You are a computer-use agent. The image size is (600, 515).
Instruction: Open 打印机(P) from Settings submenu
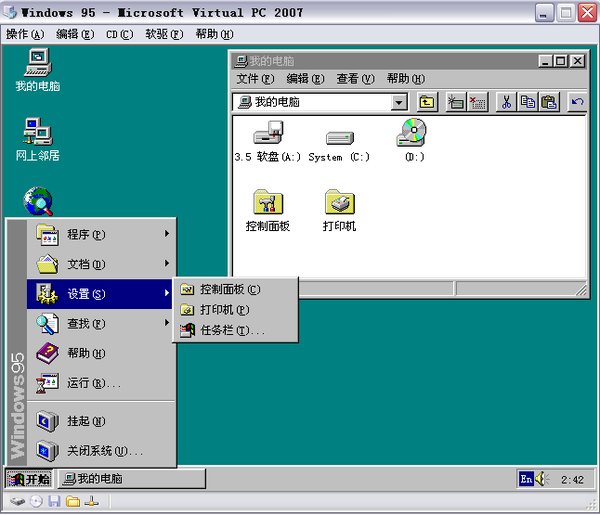click(235, 310)
